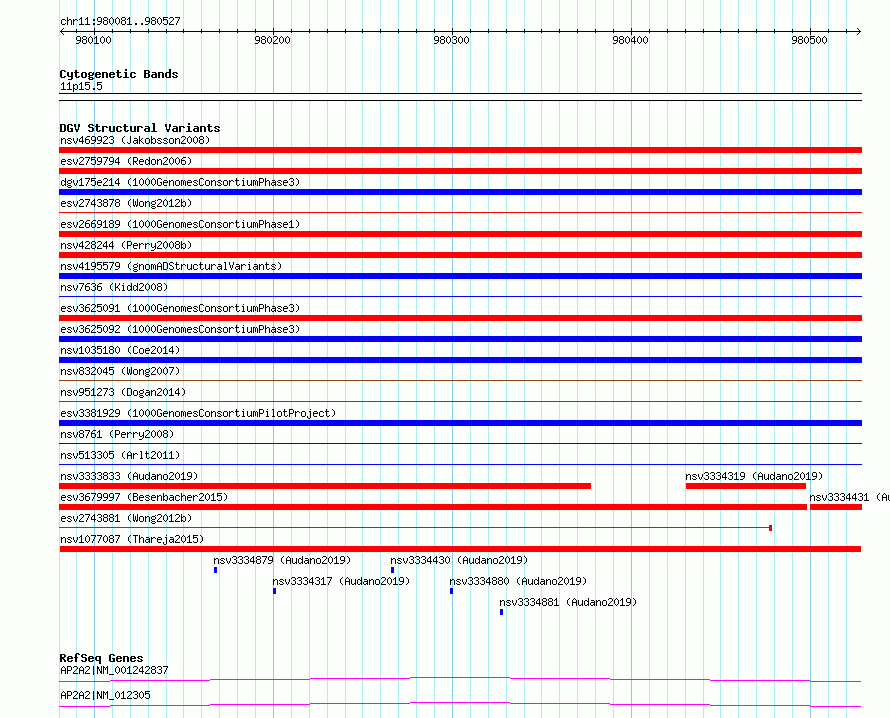Click the small blue nsv3334879 insertion marker

point(216,570)
